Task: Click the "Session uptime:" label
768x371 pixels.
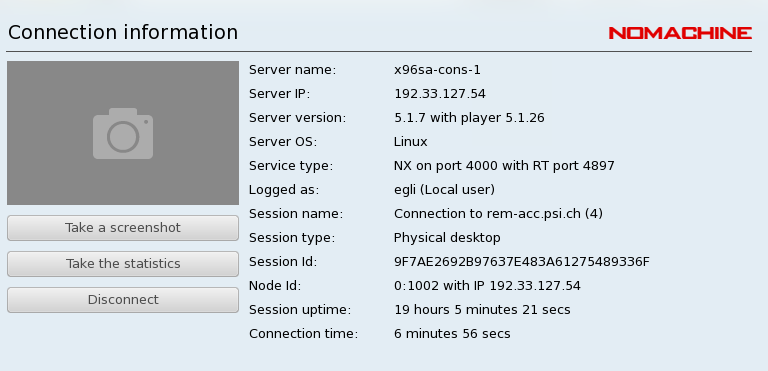Action: tap(300, 310)
